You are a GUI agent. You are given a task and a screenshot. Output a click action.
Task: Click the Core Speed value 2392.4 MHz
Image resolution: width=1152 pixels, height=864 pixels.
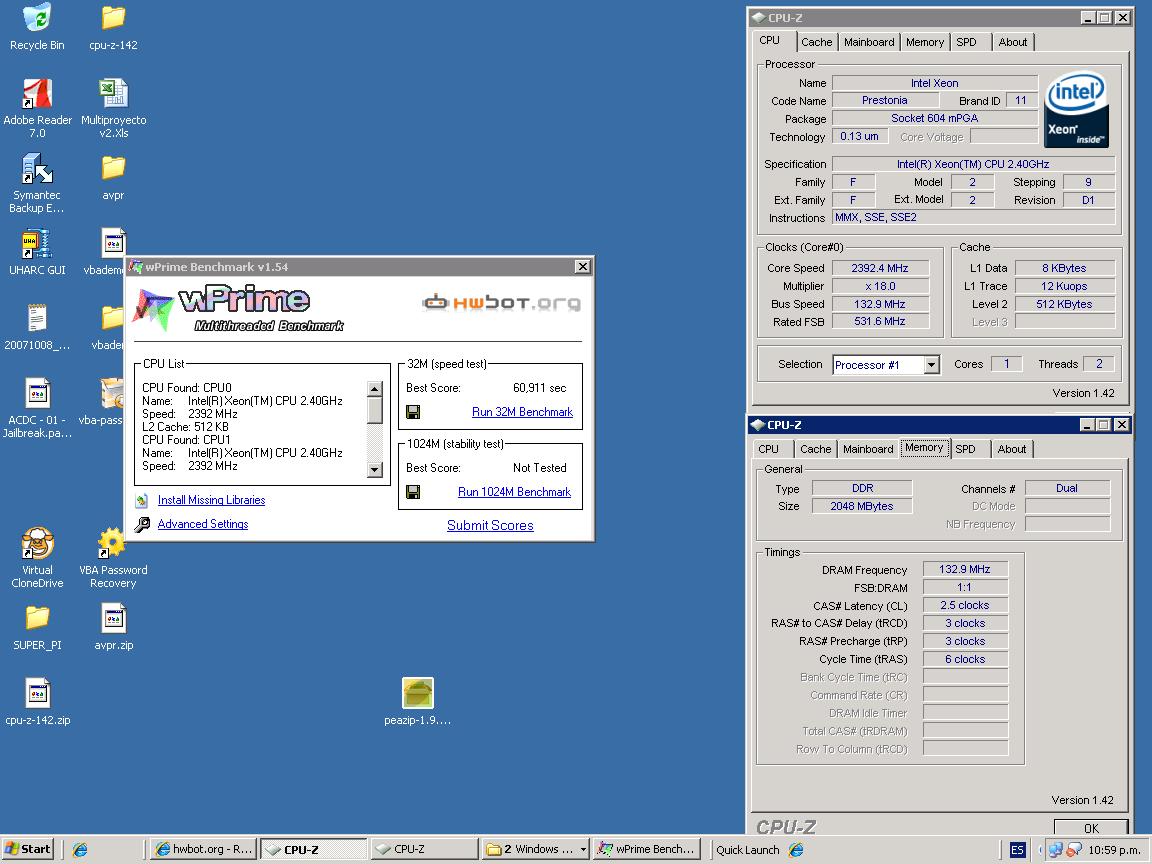point(880,268)
